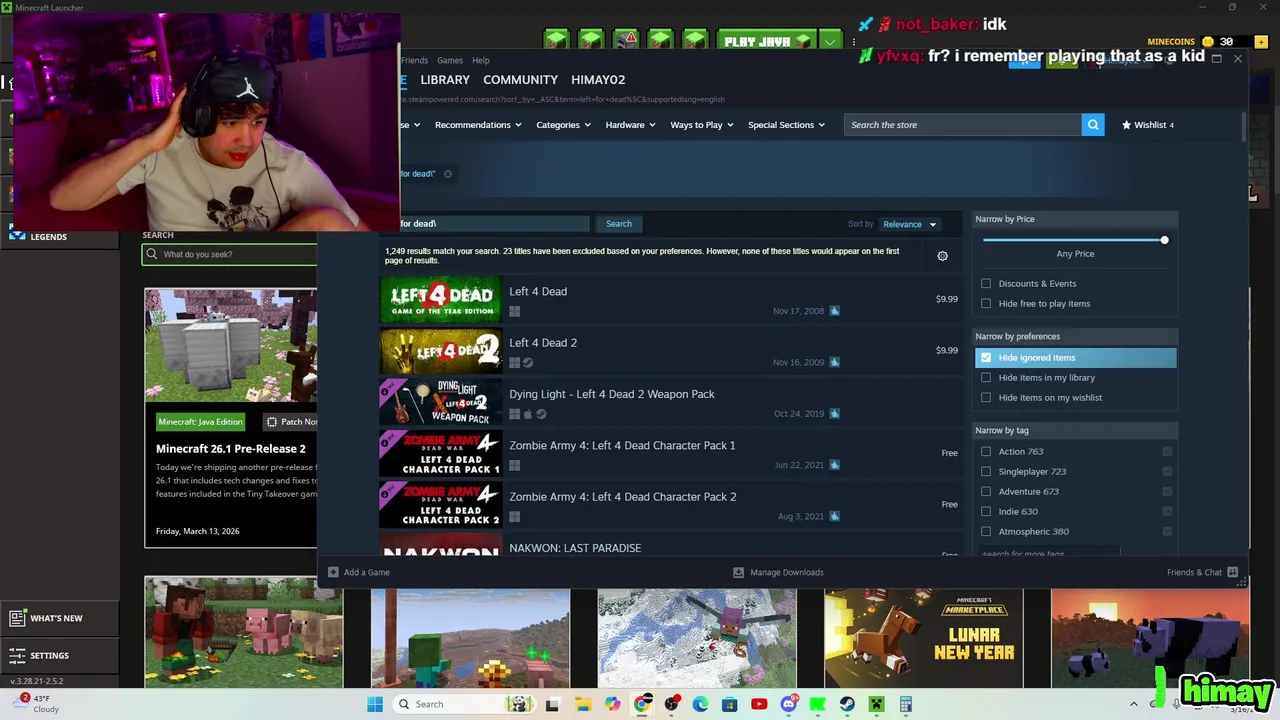This screenshot has height=720, width=1280.
Task: Select the instance icon with warning badge
Action: (x=626, y=40)
